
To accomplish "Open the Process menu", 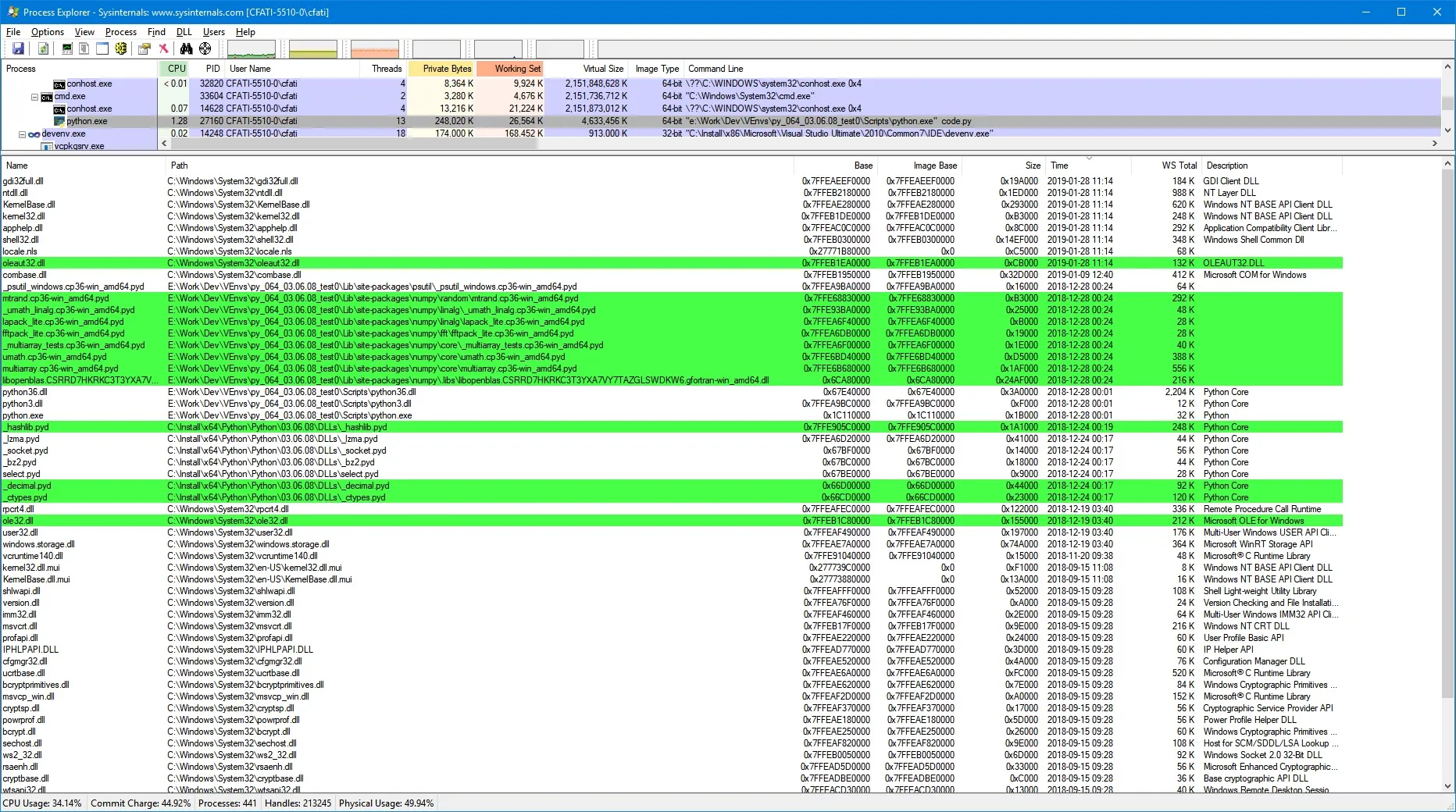I will [x=120, y=32].
